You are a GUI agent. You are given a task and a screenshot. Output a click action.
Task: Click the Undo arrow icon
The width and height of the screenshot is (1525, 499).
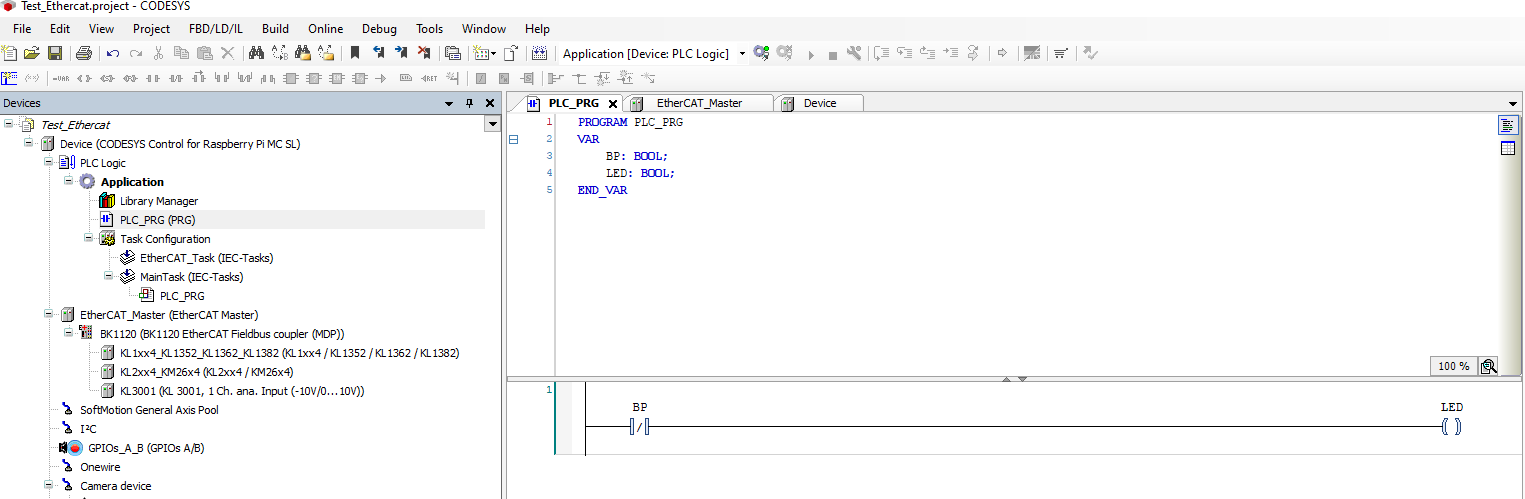pos(113,53)
